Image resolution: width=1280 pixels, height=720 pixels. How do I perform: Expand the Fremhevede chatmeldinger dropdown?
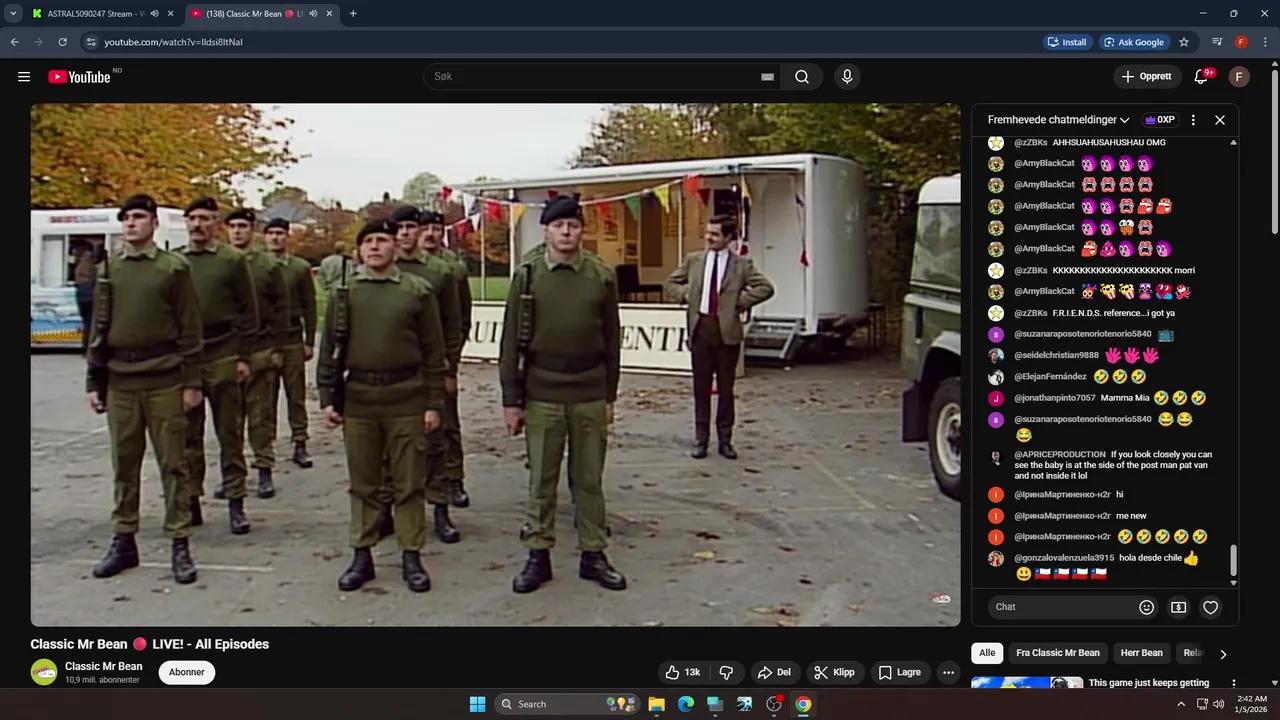(1059, 120)
